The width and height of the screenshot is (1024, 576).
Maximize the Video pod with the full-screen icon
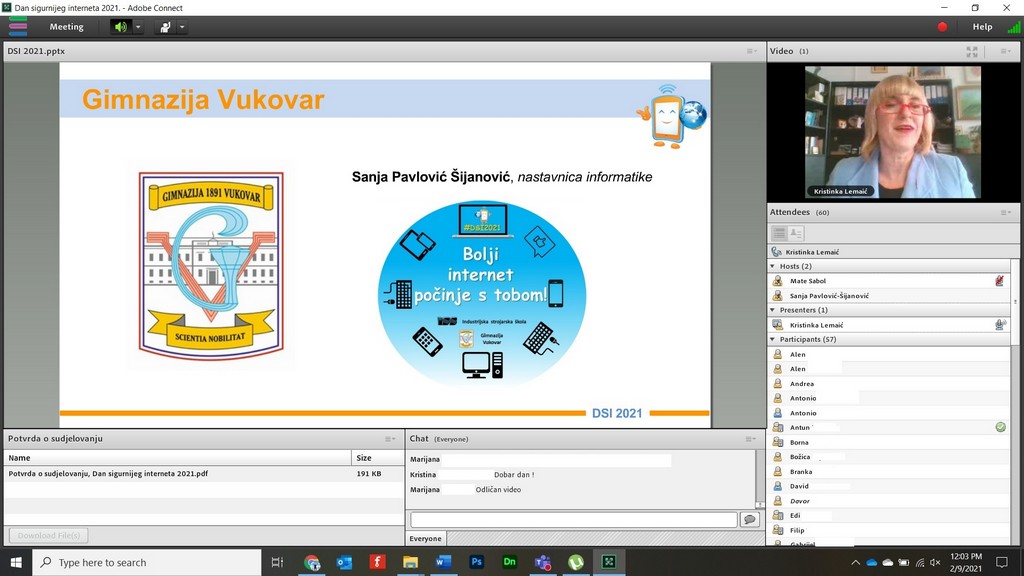[972, 51]
